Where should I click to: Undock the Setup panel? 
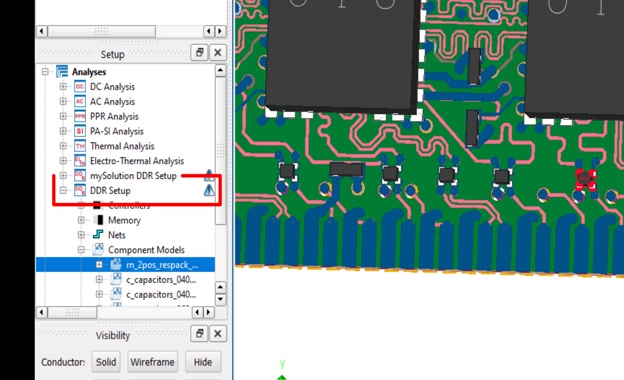pos(199,53)
